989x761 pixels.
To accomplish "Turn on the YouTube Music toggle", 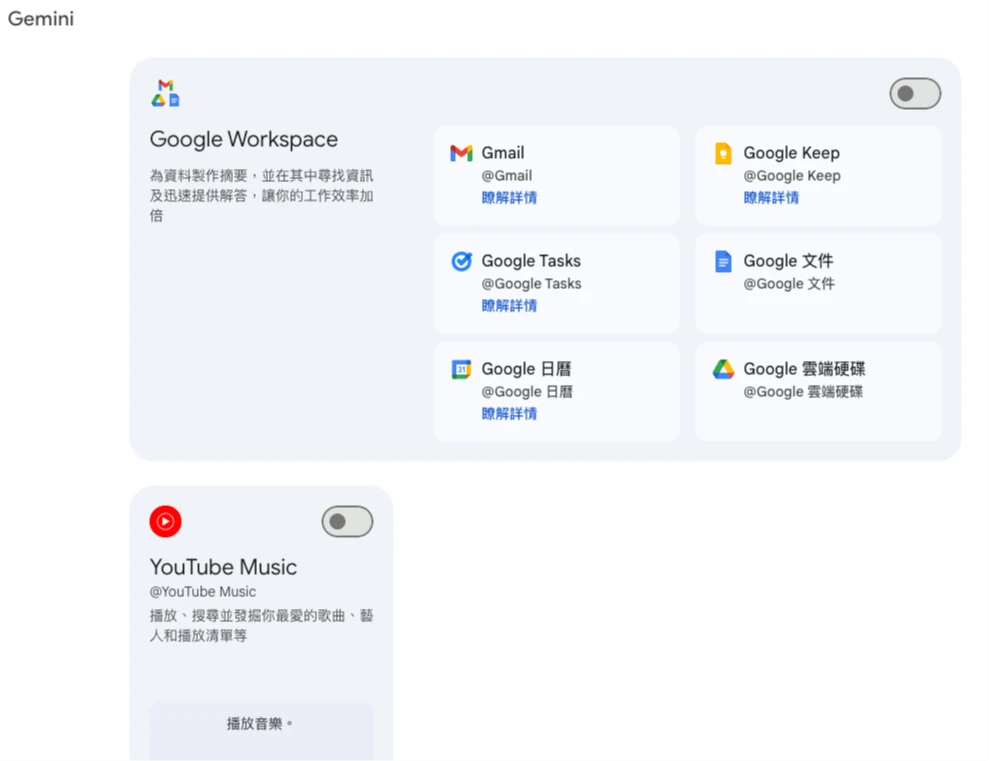I will pos(347,522).
